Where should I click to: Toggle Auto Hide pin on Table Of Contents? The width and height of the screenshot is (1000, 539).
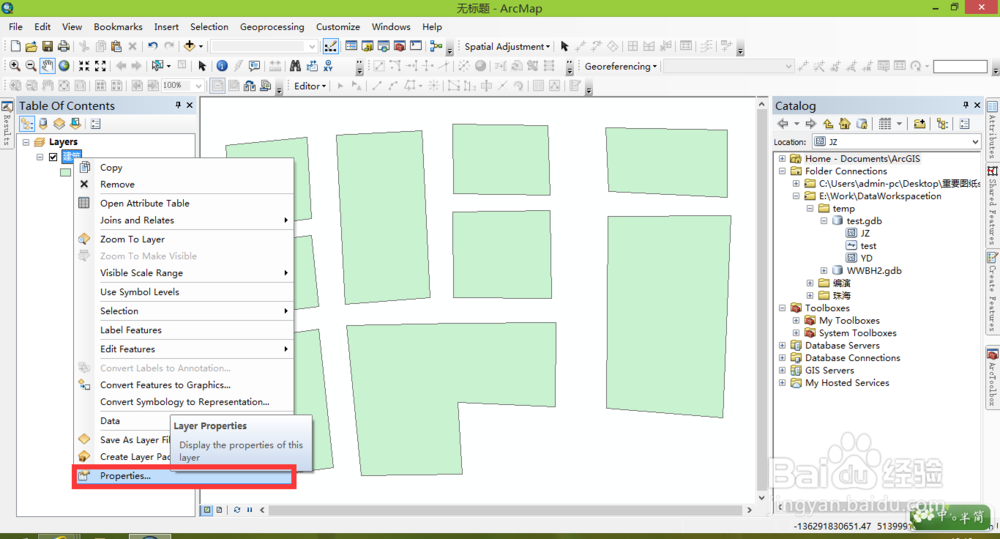(x=178, y=105)
